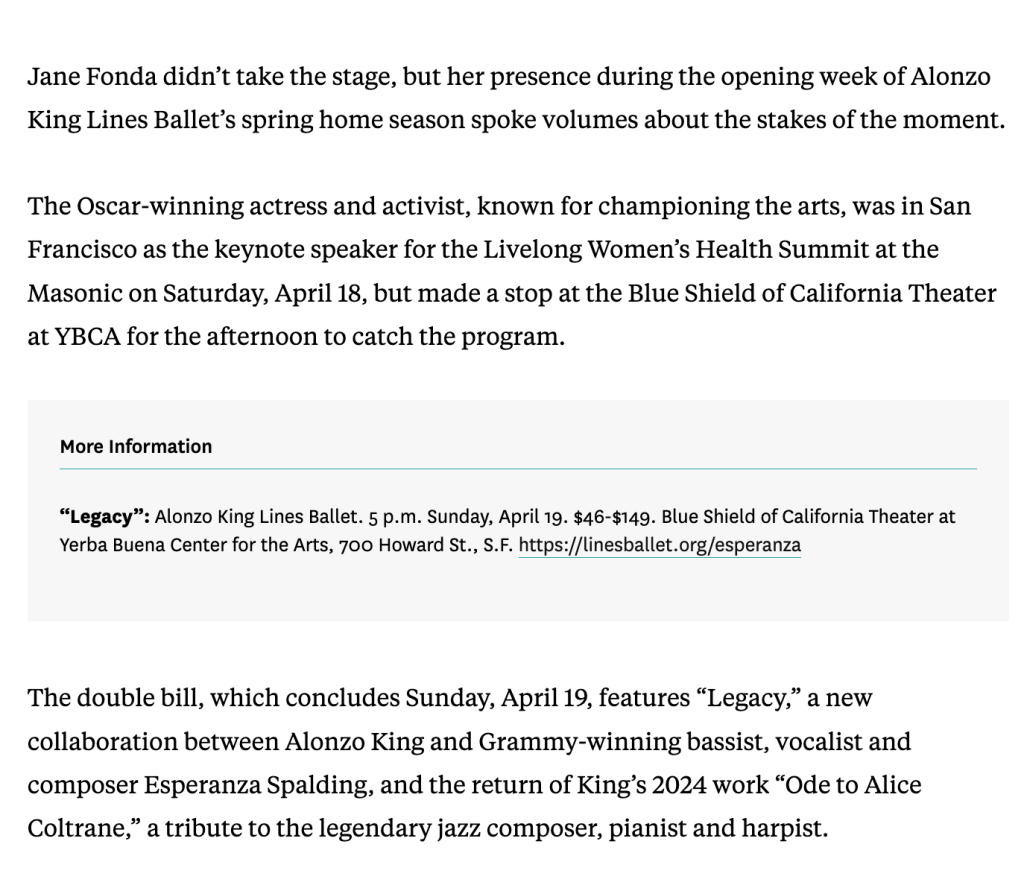Image resolution: width=1024 pixels, height=882 pixels.
Task: Click the bold "Legacy" title in info box
Action: click(105, 517)
